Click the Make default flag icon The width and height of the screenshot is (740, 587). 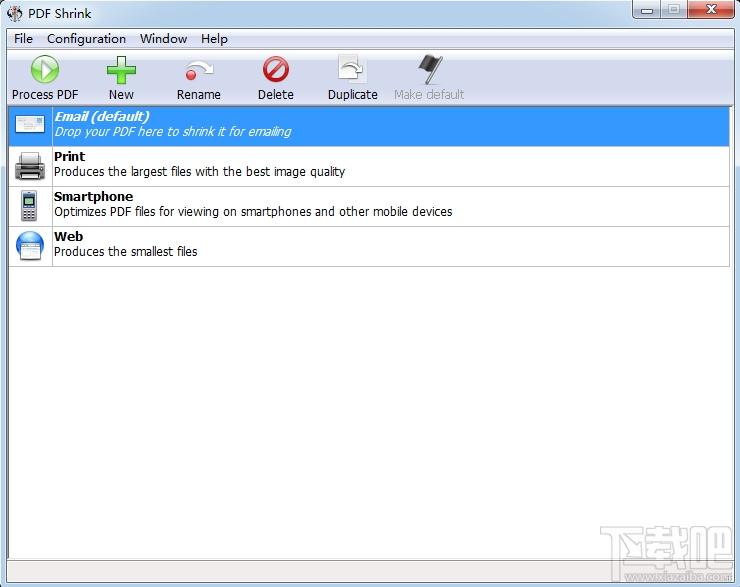click(429, 69)
